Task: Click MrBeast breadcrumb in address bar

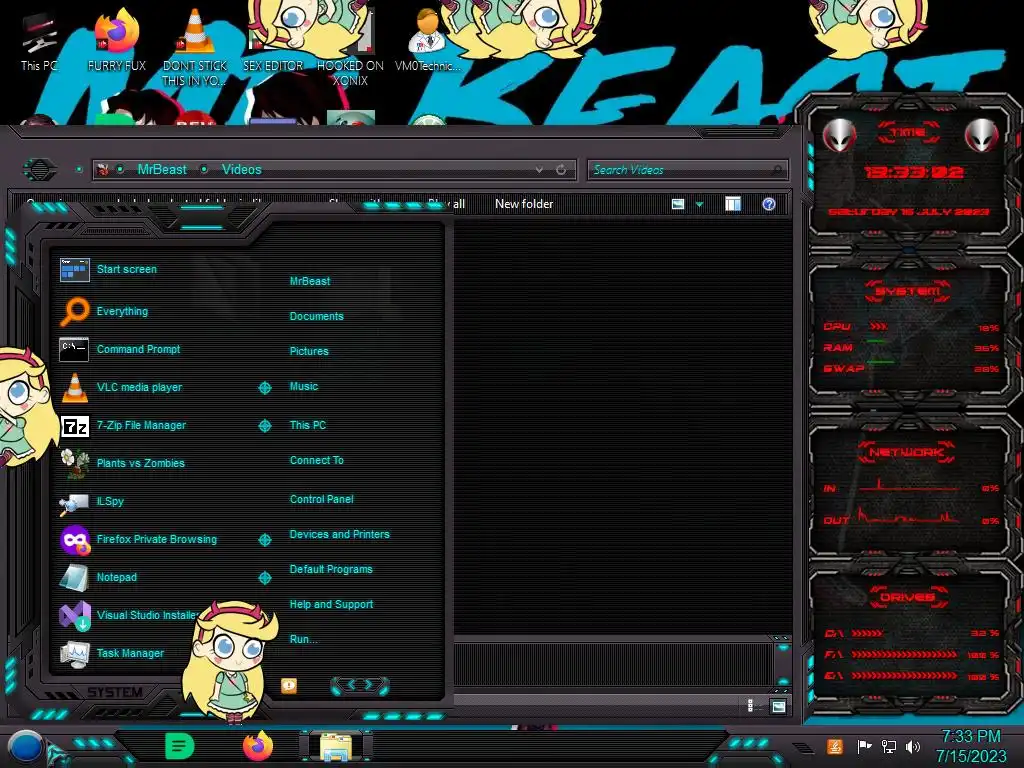Action: [162, 170]
